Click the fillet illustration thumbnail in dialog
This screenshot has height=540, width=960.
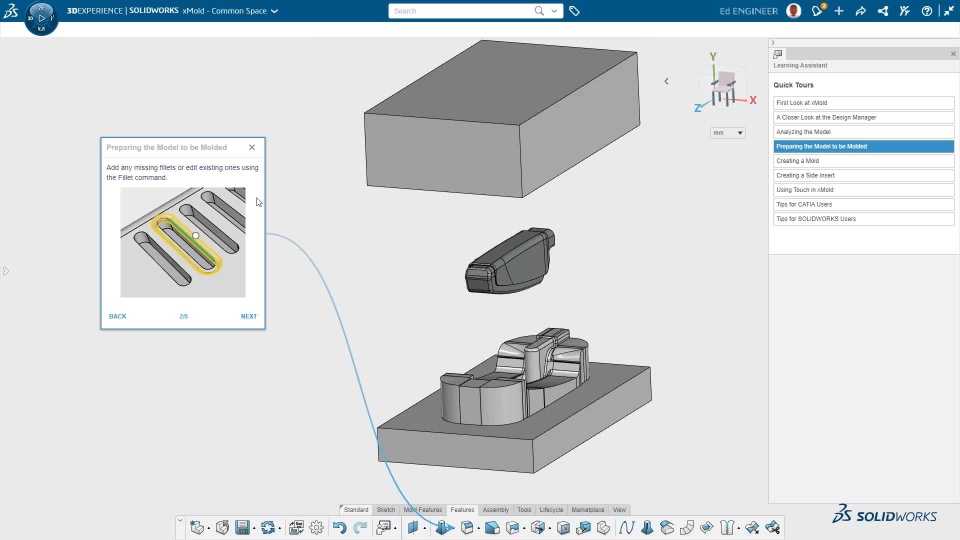[182, 242]
